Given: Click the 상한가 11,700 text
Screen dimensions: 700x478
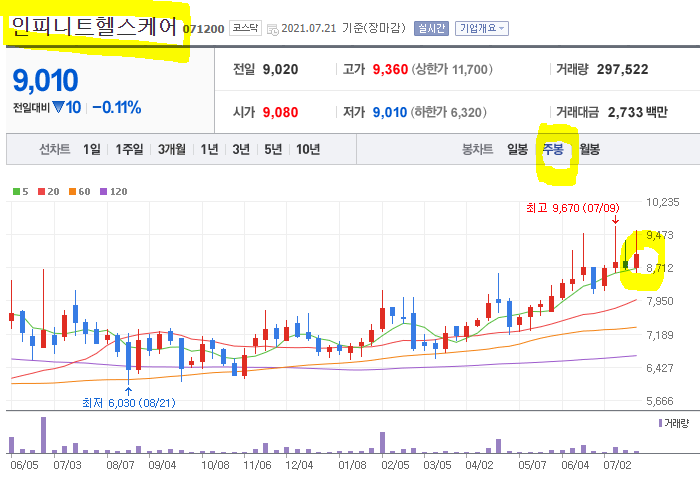Looking at the screenshot, I should click(452, 69).
